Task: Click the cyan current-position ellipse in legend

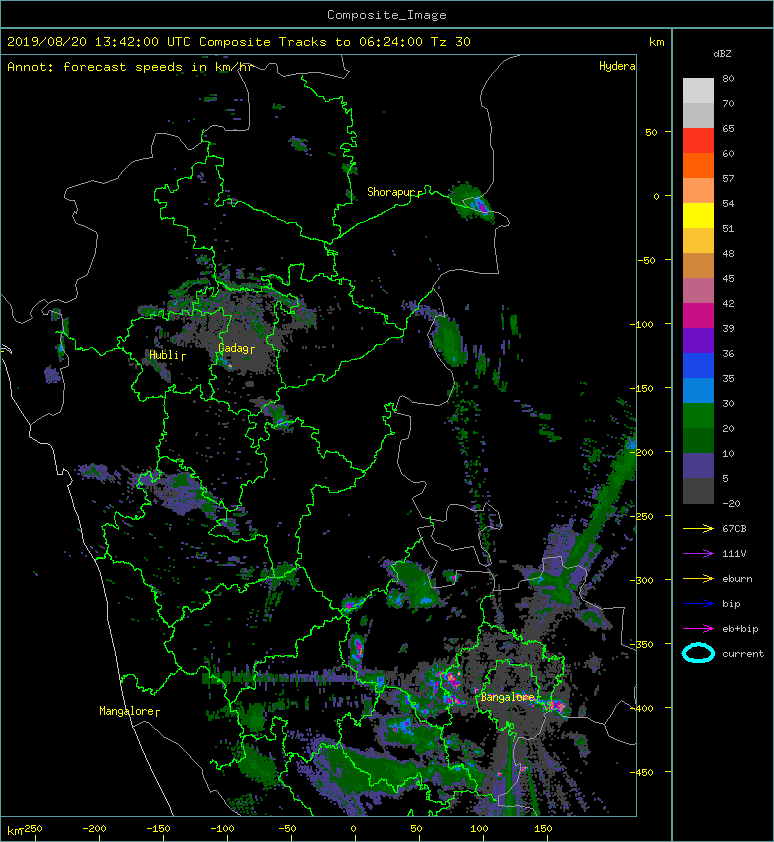Action: (x=698, y=653)
